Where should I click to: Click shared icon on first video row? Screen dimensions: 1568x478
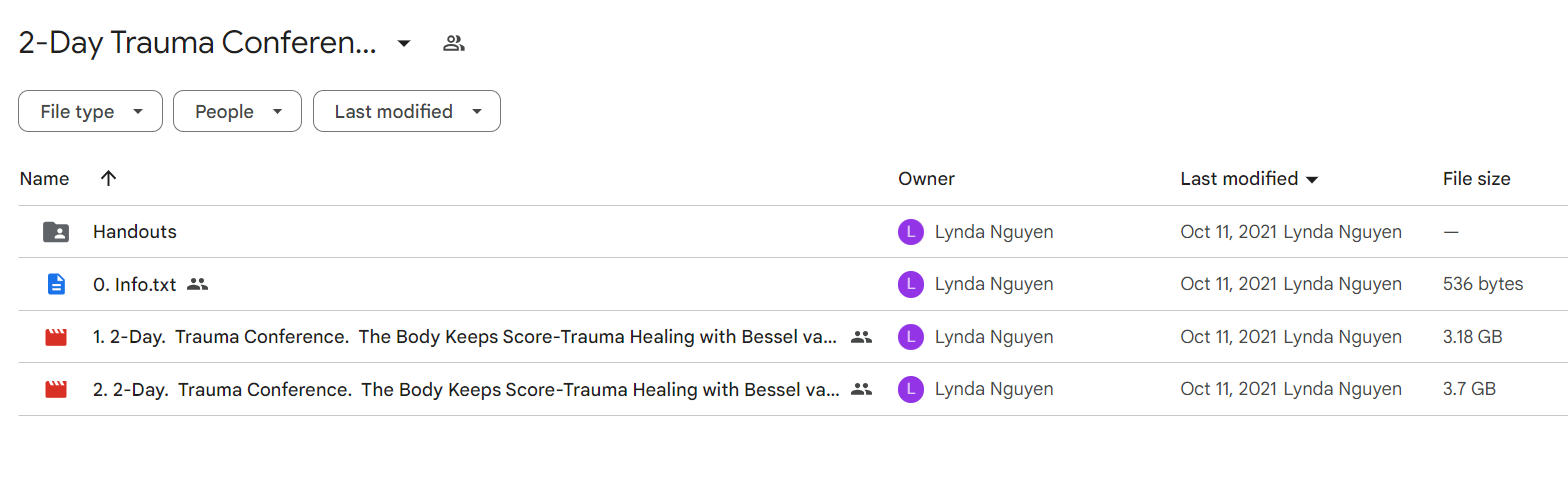tap(861, 337)
